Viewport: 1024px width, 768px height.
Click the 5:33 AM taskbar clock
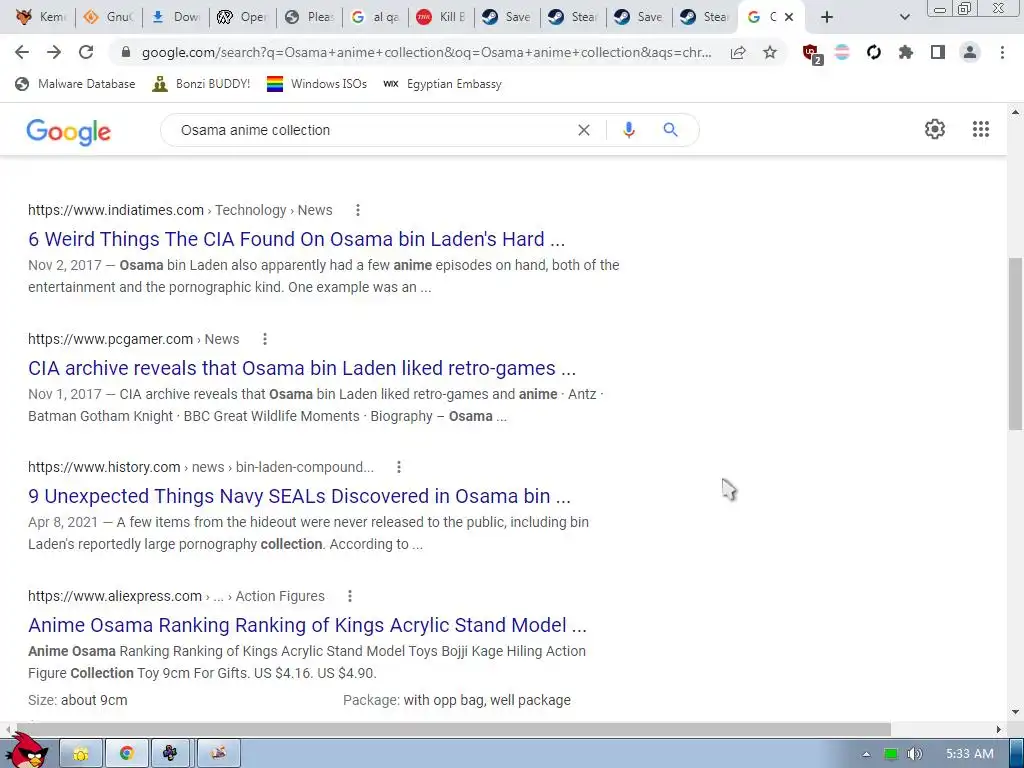[969, 754]
